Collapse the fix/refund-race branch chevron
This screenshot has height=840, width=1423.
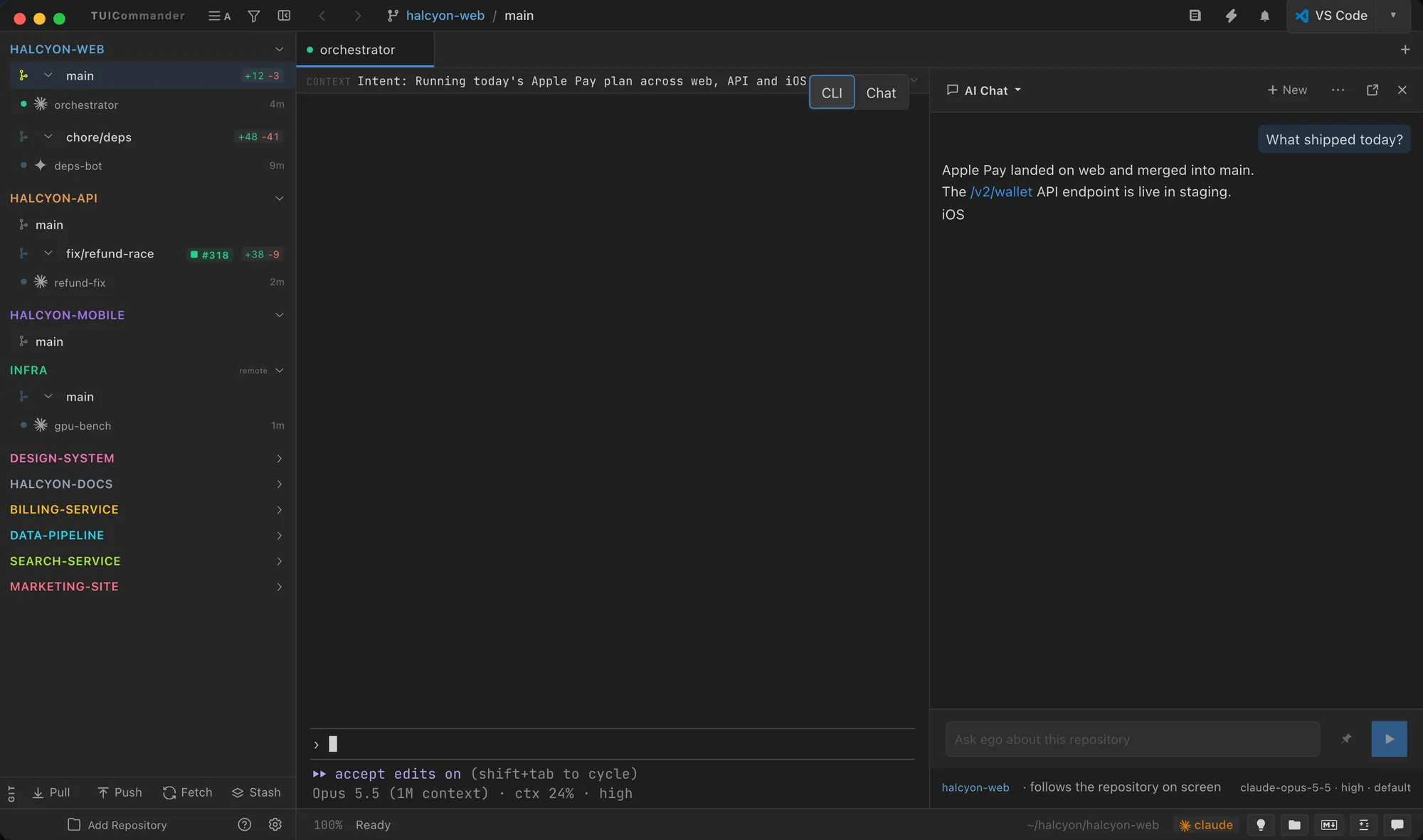48,253
